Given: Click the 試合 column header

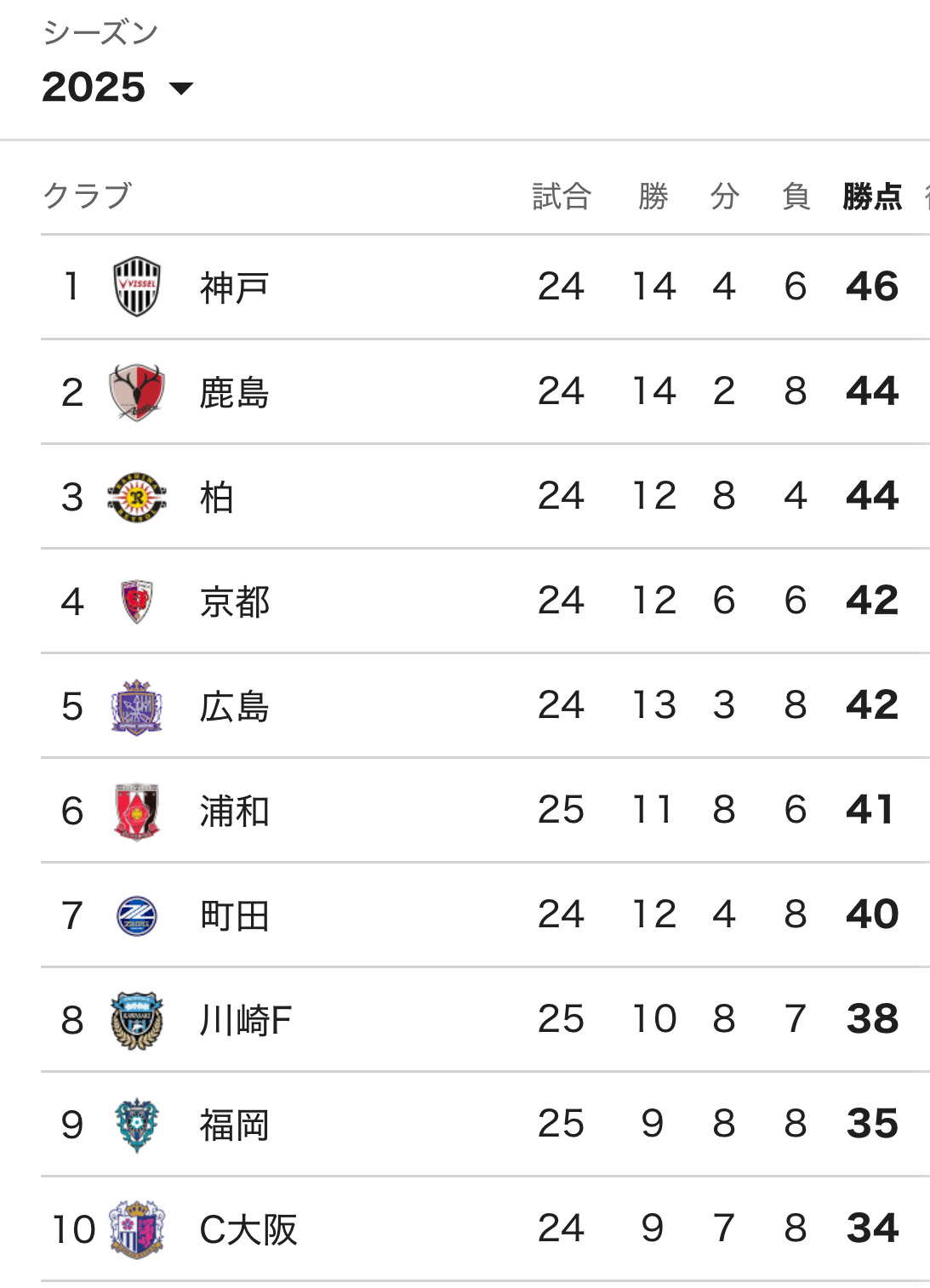Looking at the screenshot, I should click(562, 197).
